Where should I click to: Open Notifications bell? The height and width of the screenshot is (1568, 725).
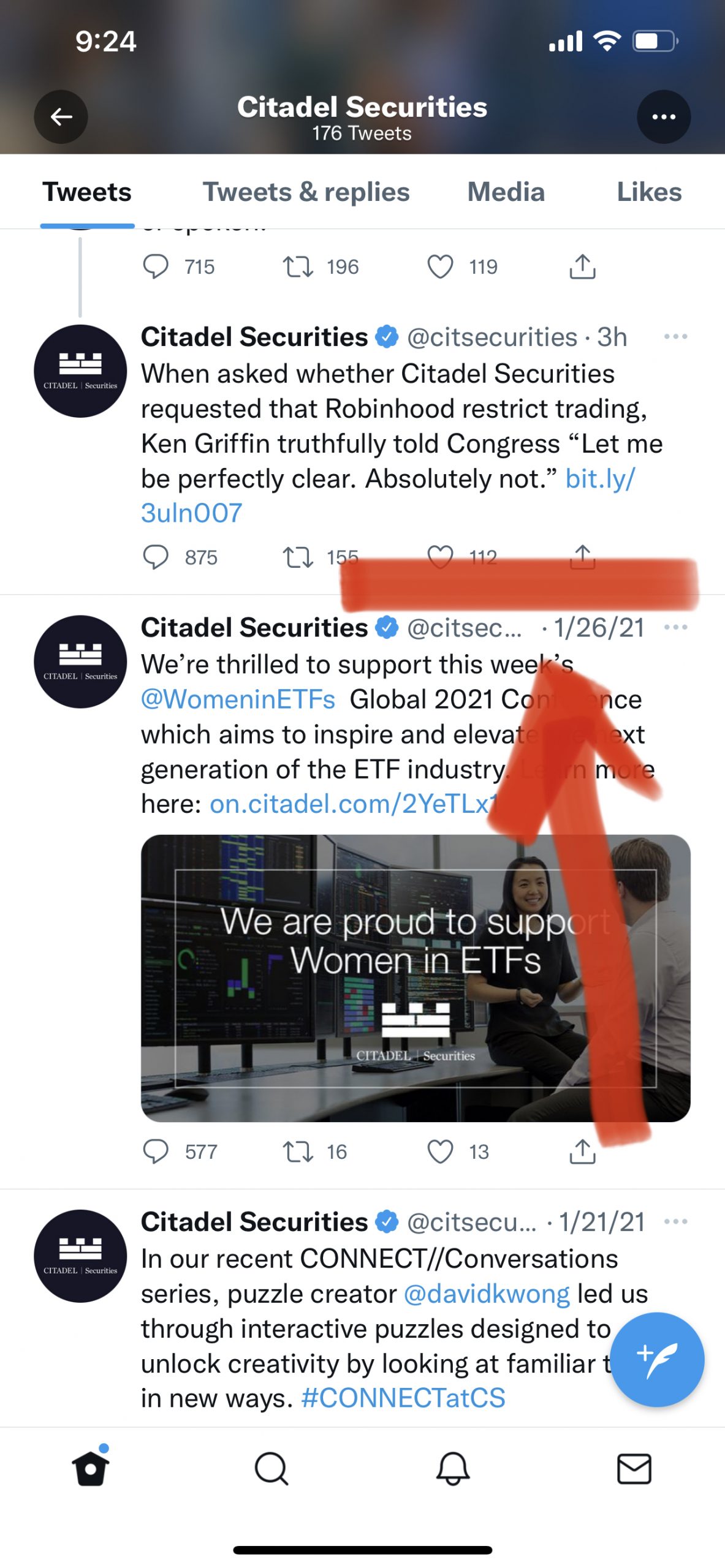click(452, 1469)
